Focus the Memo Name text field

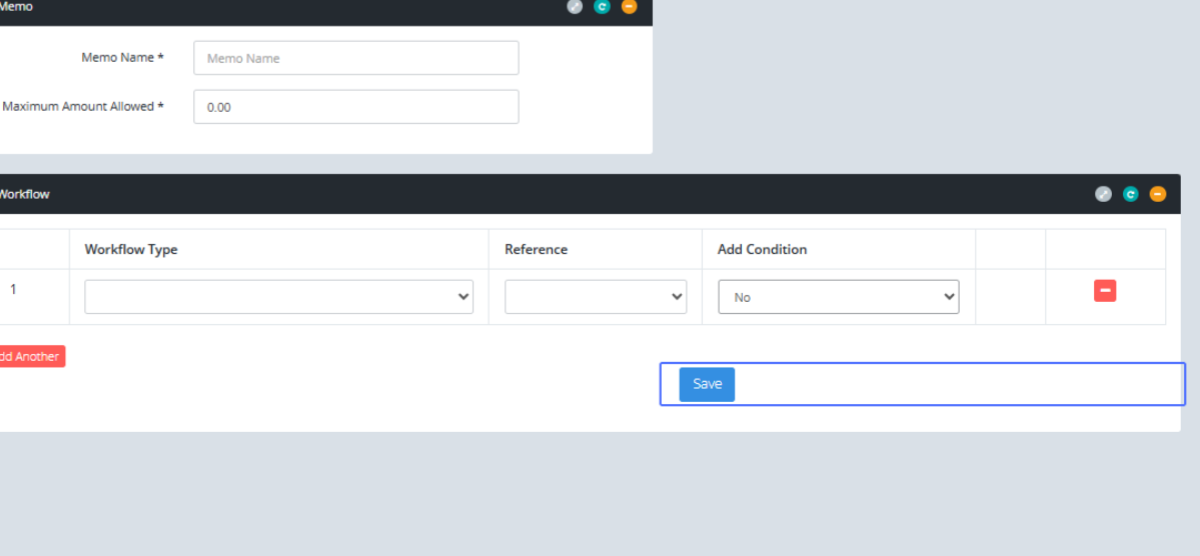coord(356,58)
